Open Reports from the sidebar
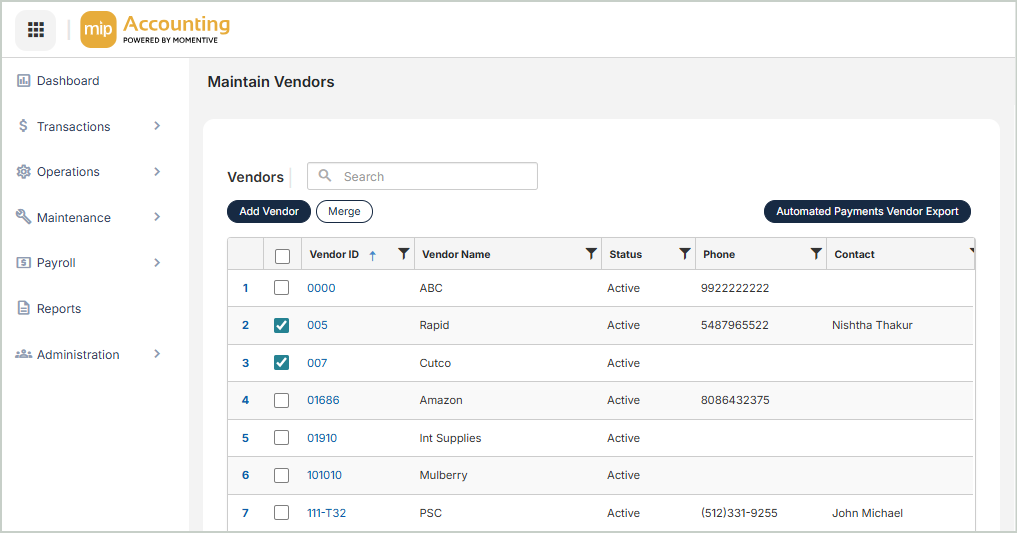 [58, 309]
